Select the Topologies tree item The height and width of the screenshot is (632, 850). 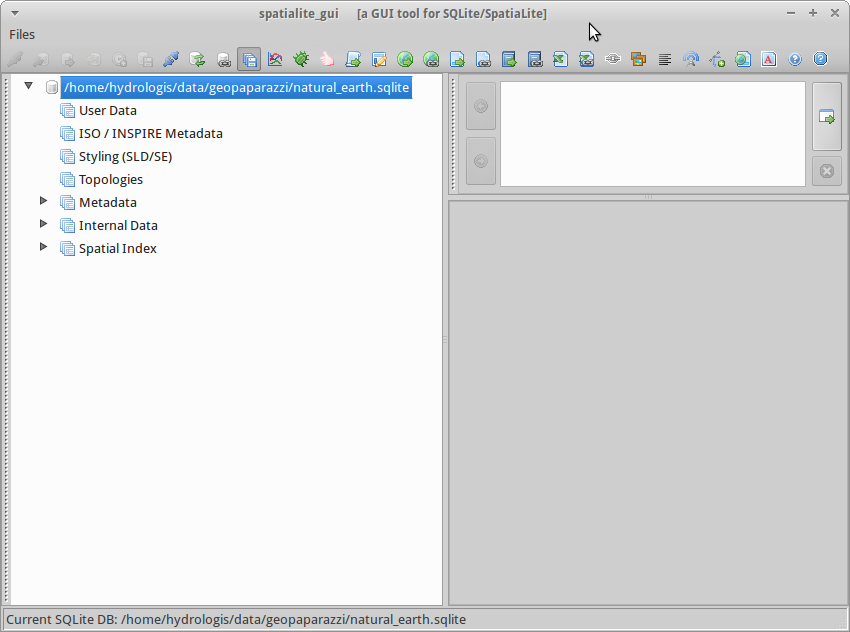click(111, 179)
